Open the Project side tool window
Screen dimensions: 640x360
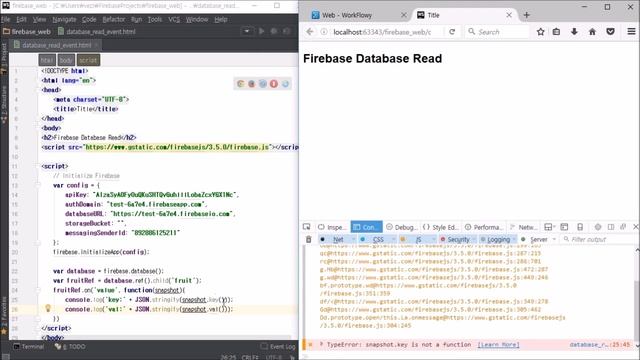point(4,58)
